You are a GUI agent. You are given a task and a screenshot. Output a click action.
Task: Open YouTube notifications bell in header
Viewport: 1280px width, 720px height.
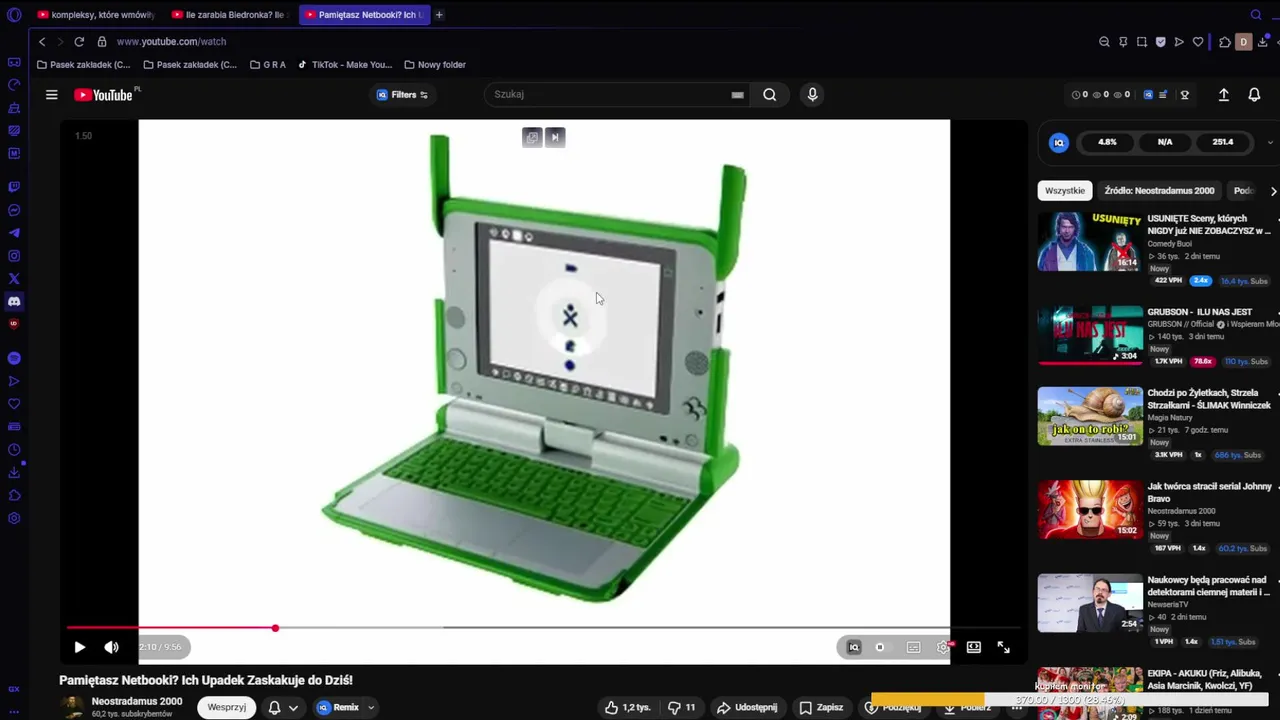[x=1254, y=95]
